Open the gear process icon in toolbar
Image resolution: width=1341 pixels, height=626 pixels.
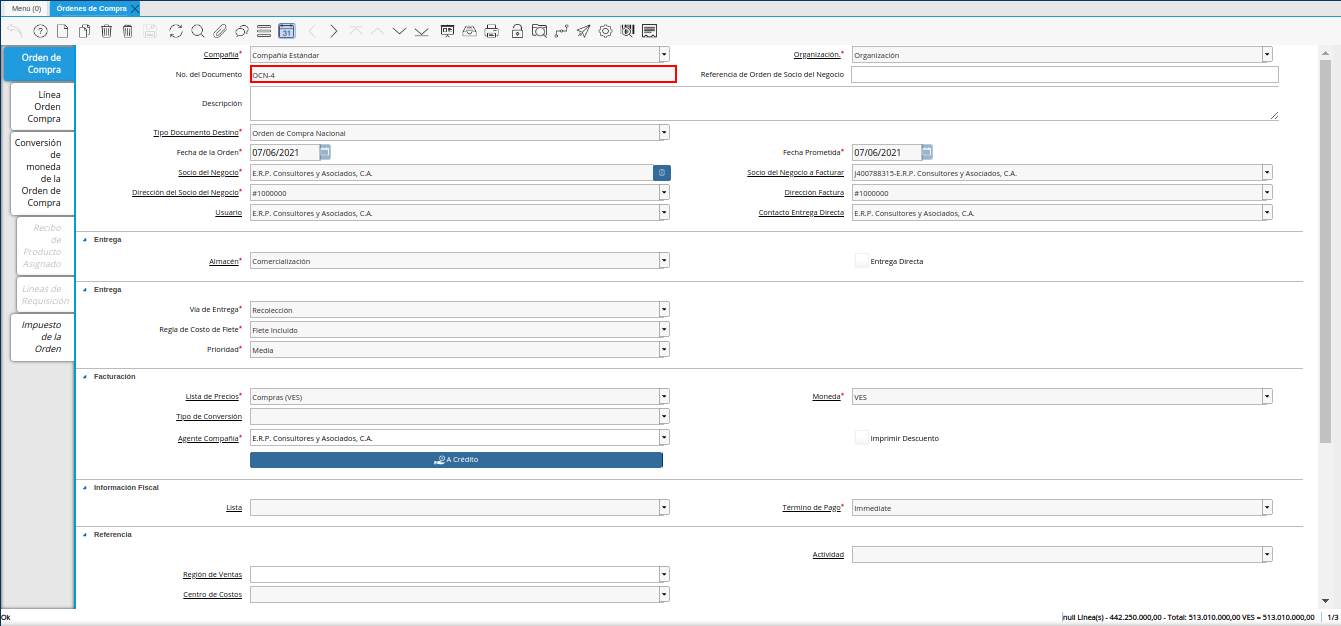click(605, 31)
